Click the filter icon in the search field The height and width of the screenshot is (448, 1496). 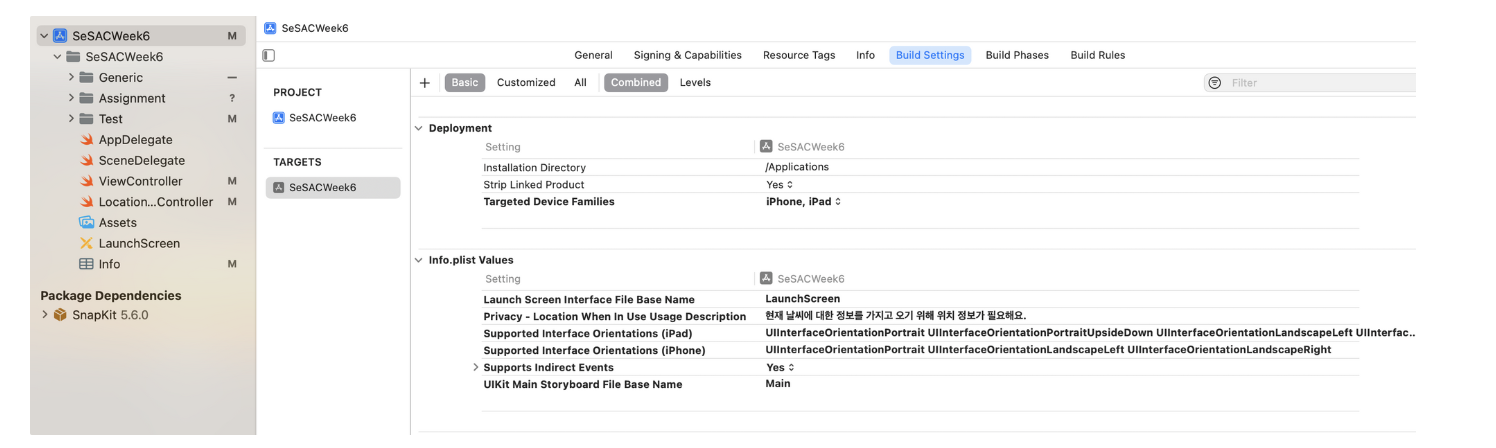(x=1215, y=83)
